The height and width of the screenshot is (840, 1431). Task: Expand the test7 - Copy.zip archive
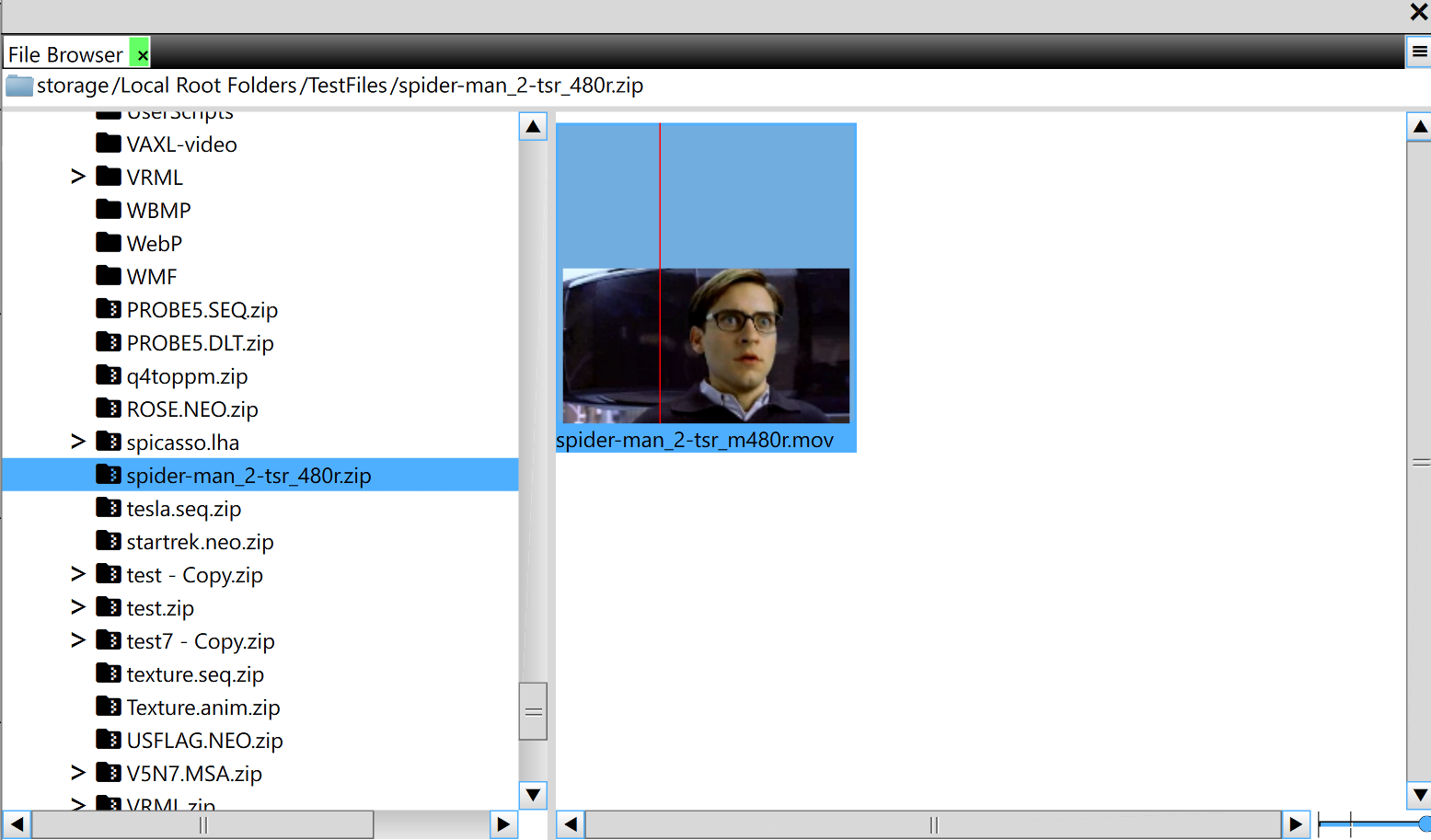pos(78,640)
